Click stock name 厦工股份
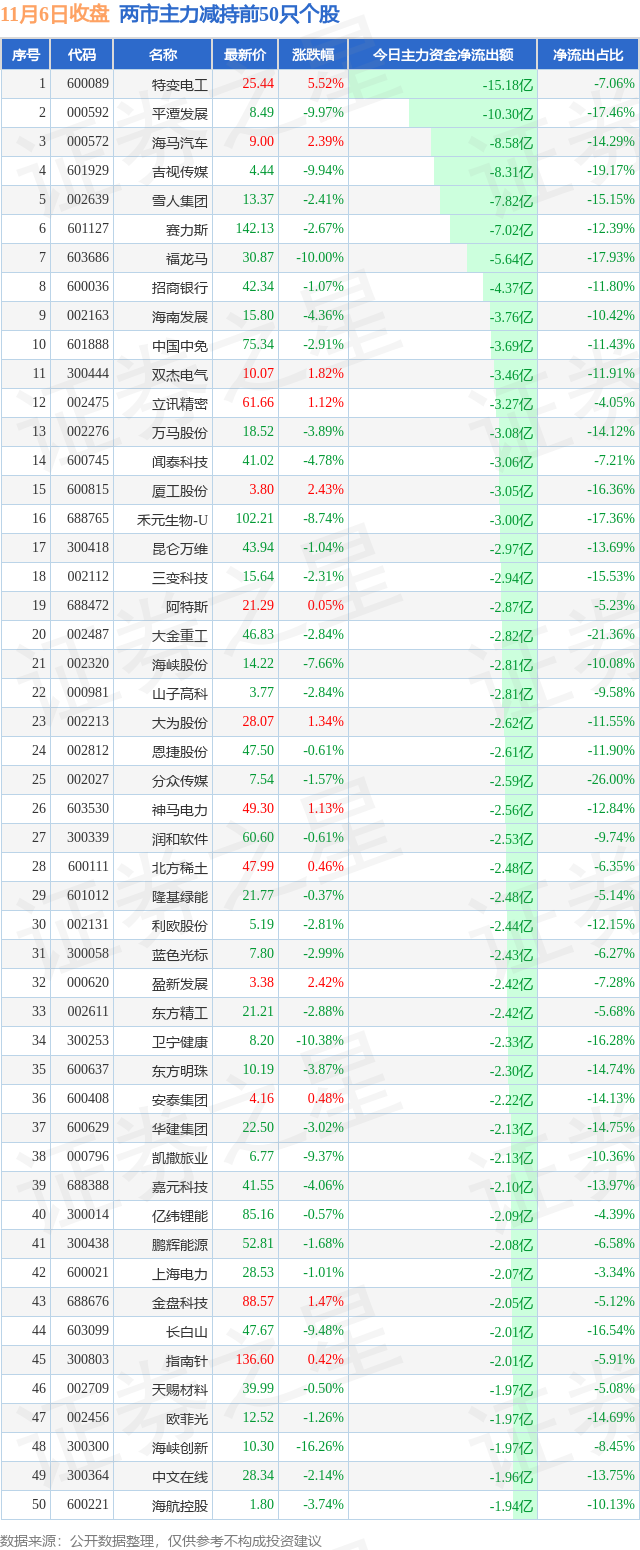 pos(180,490)
